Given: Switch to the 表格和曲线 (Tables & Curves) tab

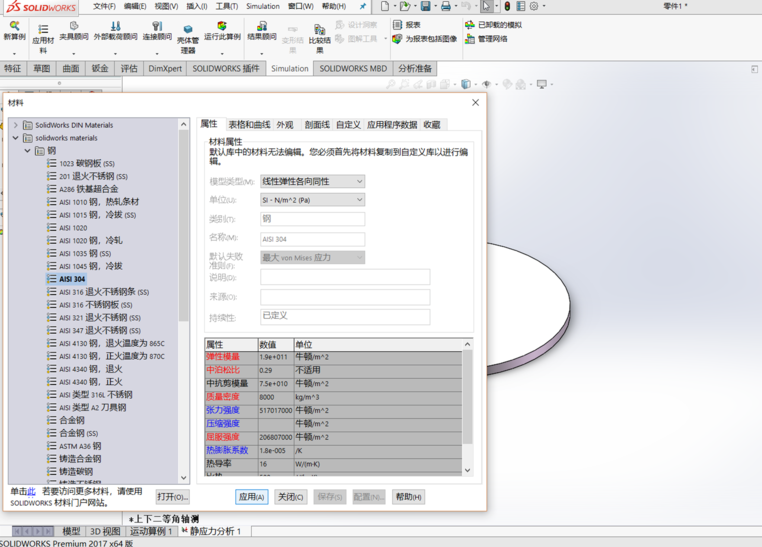Looking at the screenshot, I should (x=249, y=125).
